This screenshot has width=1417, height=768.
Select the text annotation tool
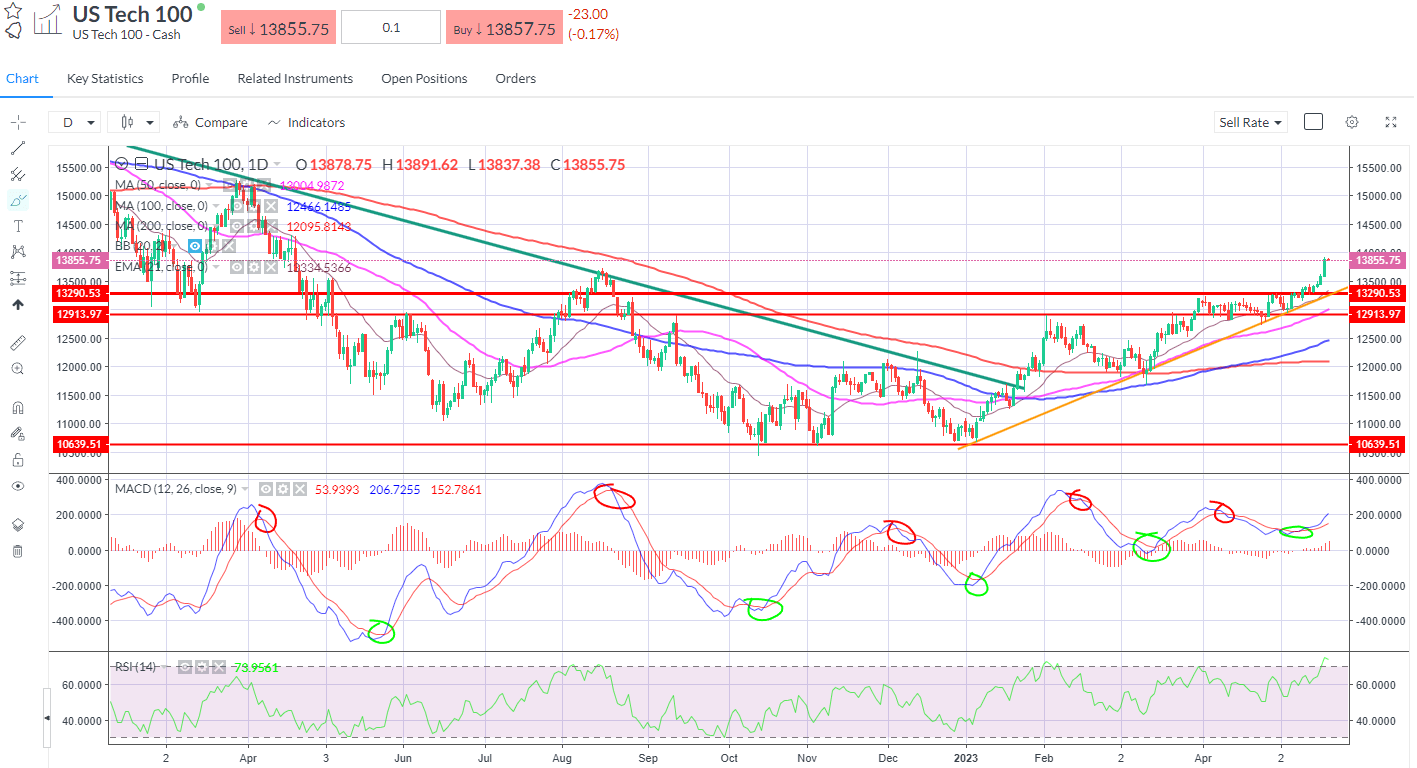(x=17, y=226)
